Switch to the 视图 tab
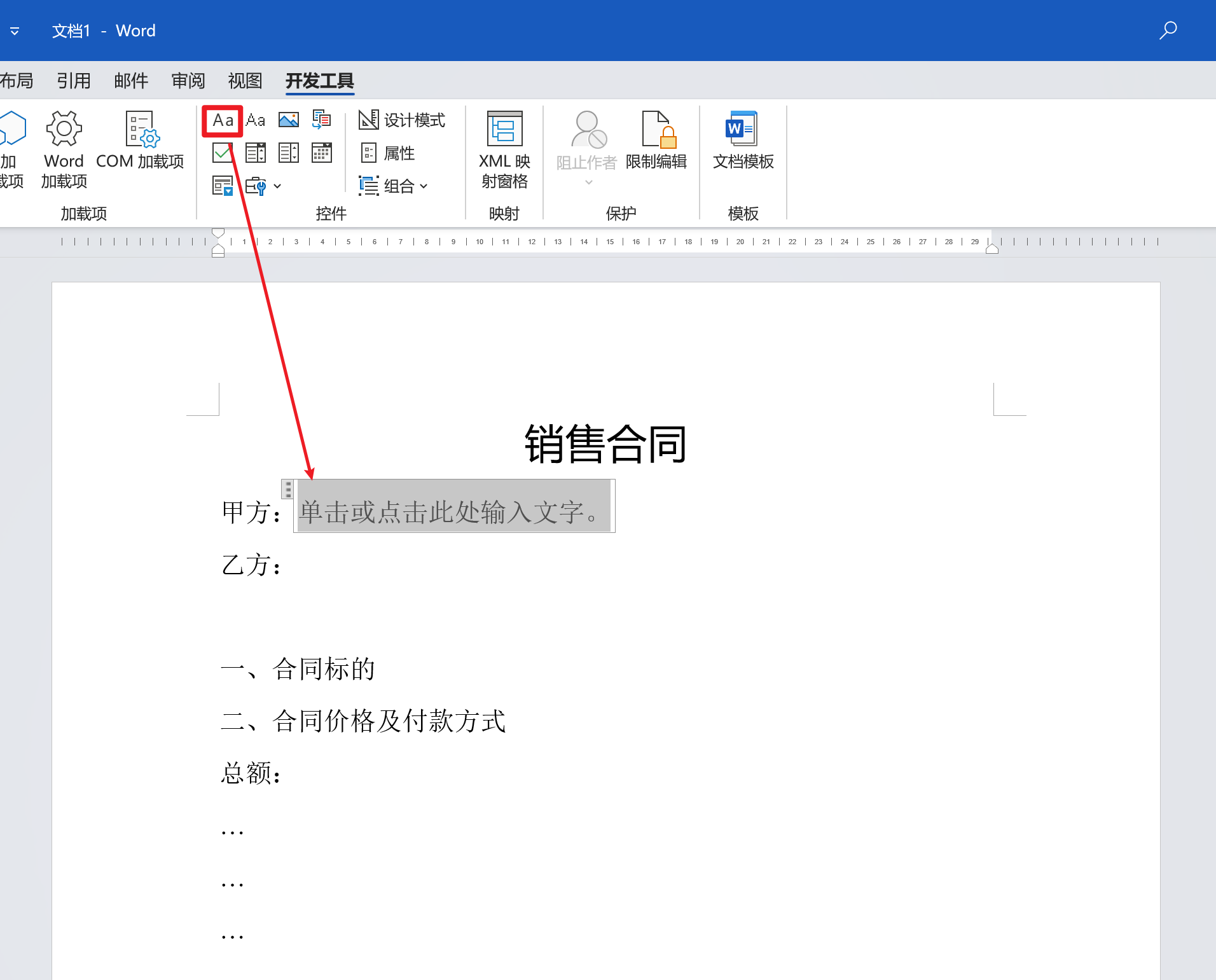Viewport: 1216px width, 980px height. pyautogui.click(x=245, y=81)
